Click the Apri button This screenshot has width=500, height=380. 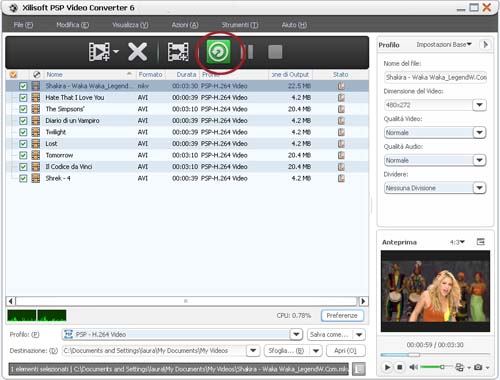[x=346, y=350]
